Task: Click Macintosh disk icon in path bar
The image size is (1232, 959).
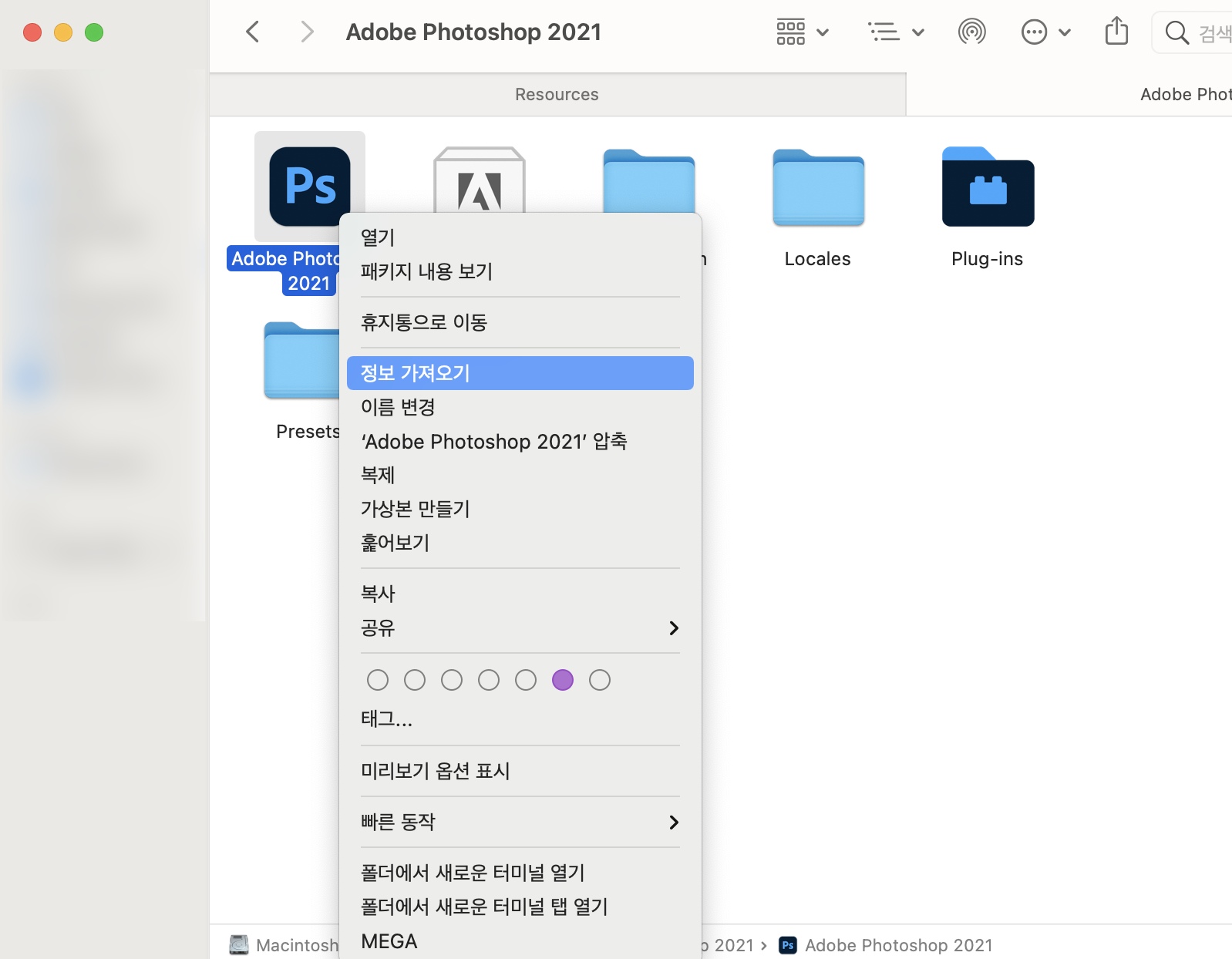Action: pos(239,944)
